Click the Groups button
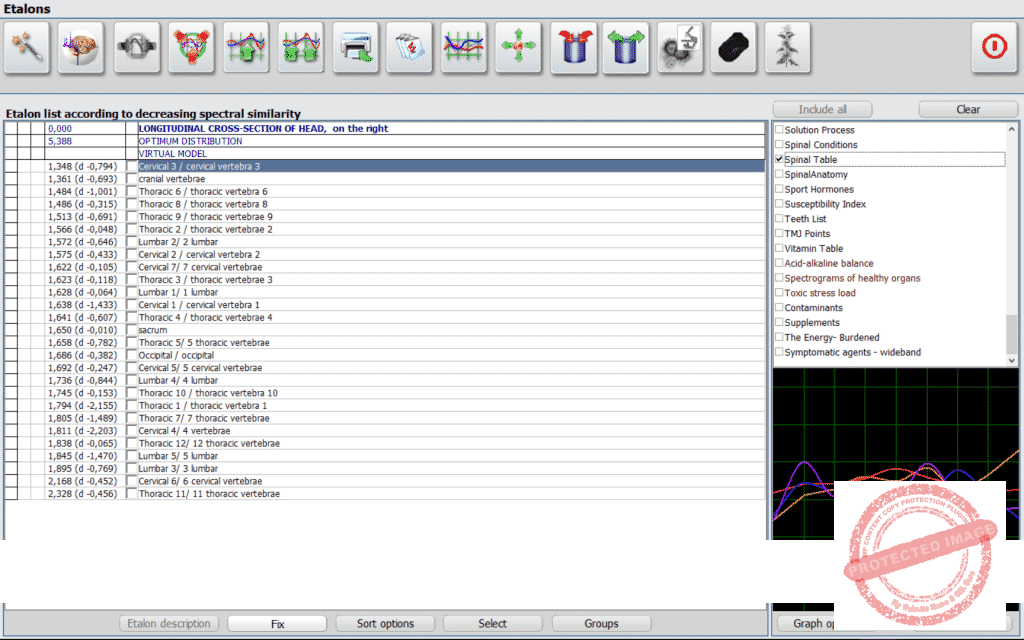 (x=601, y=623)
